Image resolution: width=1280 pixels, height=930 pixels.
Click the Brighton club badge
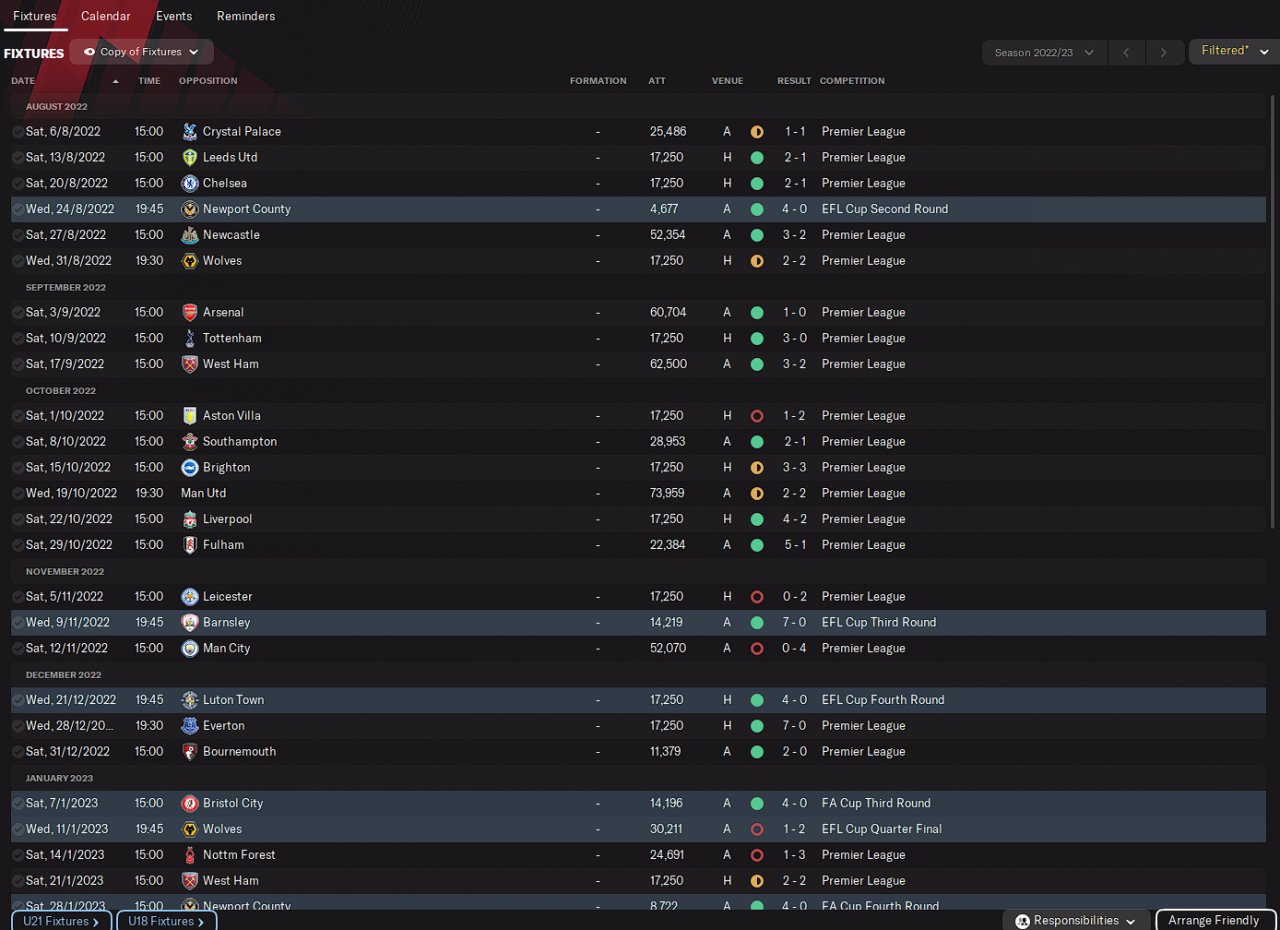[x=190, y=467]
